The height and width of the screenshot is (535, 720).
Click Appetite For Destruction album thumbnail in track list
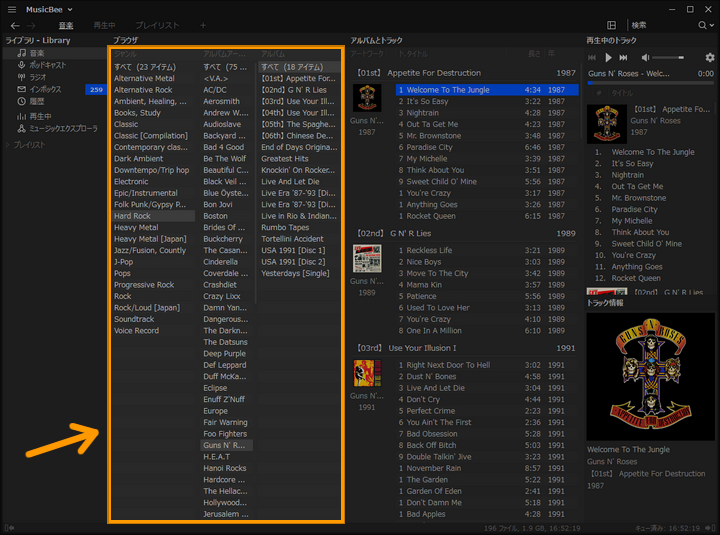click(367, 98)
